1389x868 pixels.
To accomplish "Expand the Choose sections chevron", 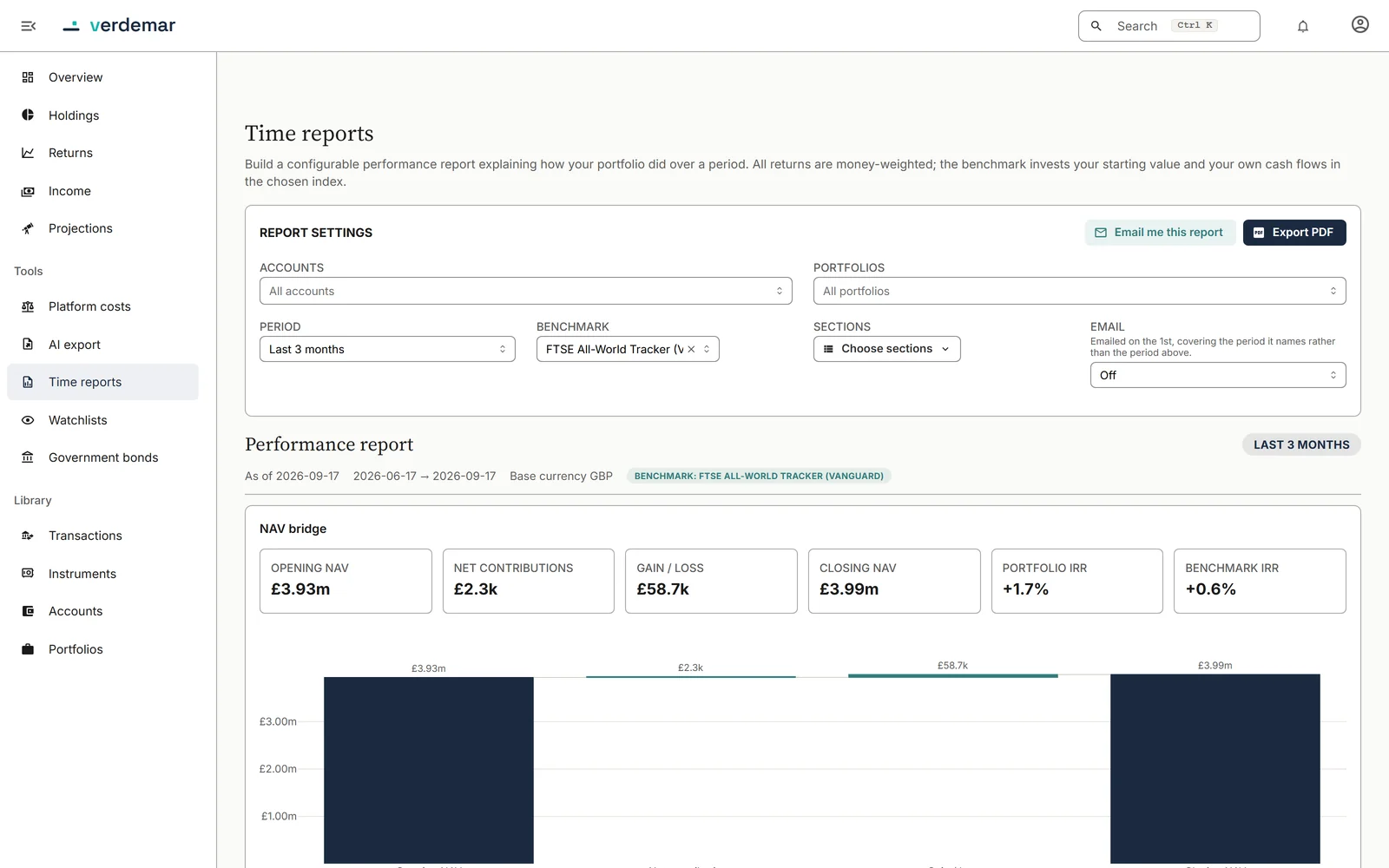I will pos(945,349).
